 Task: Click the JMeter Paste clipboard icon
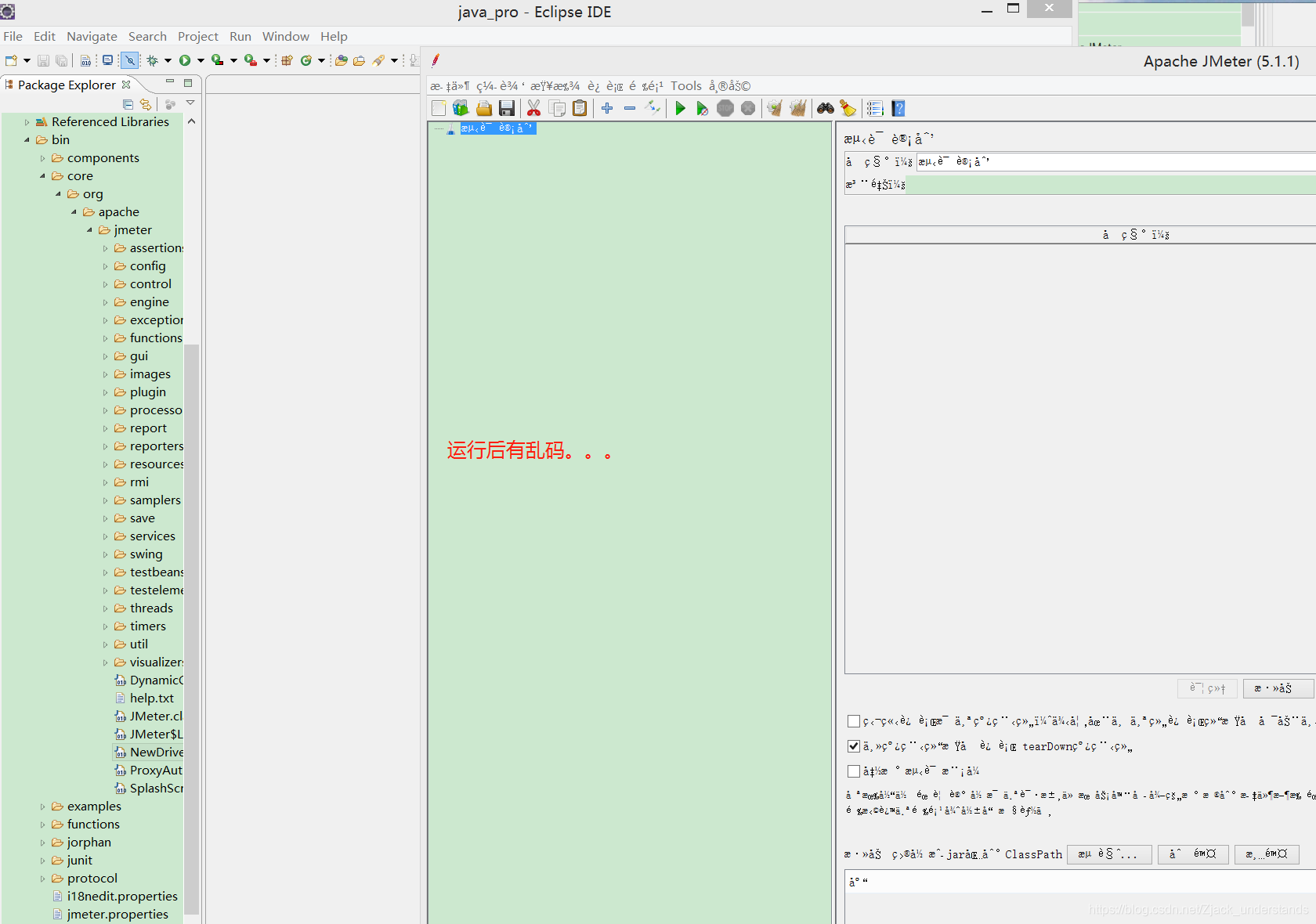point(580,108)
